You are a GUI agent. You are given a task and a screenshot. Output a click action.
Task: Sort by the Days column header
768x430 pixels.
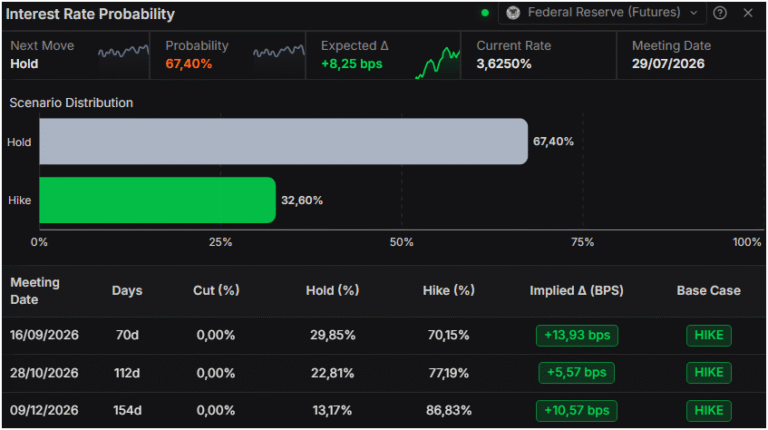(x=127, y=290)
